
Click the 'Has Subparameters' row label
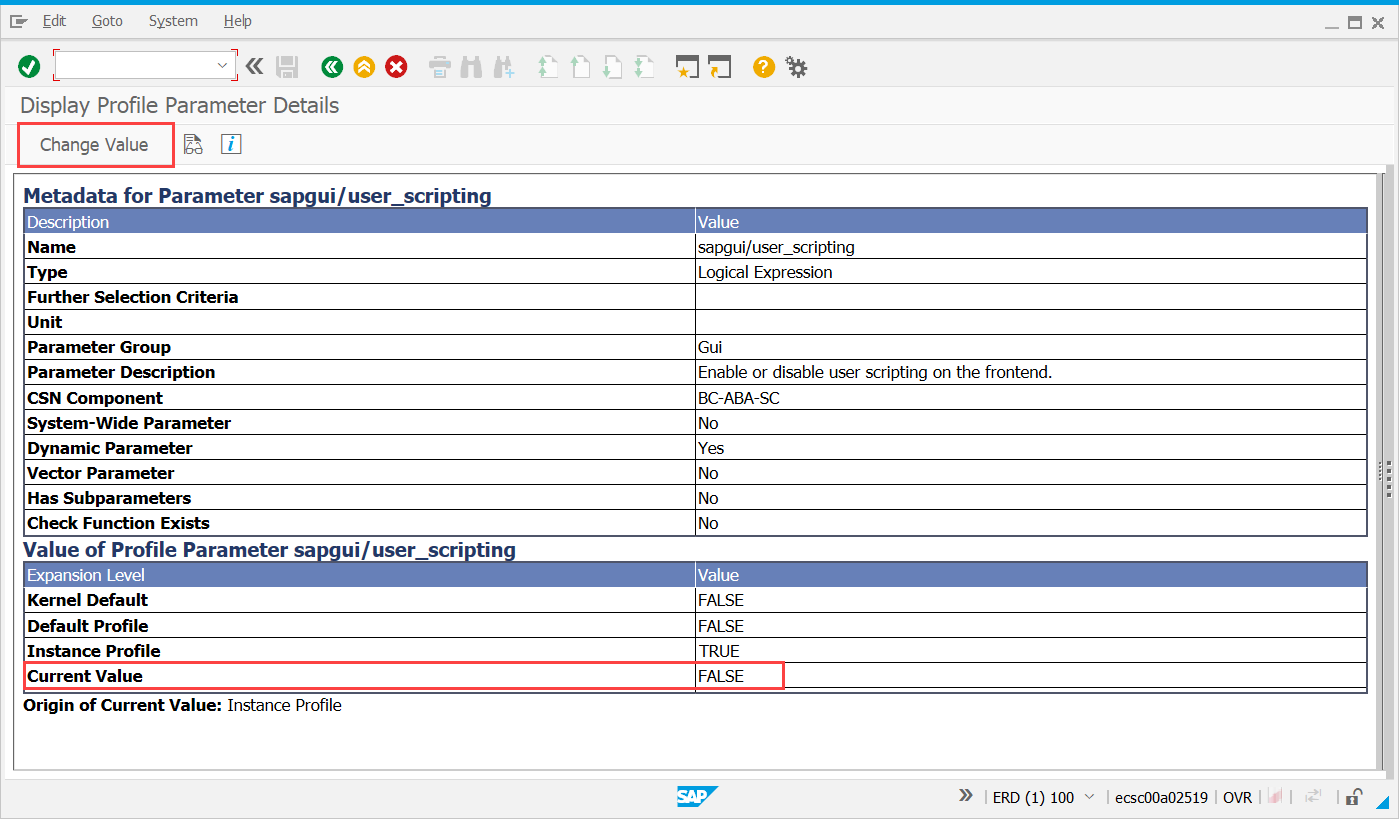tap(109, 498)
